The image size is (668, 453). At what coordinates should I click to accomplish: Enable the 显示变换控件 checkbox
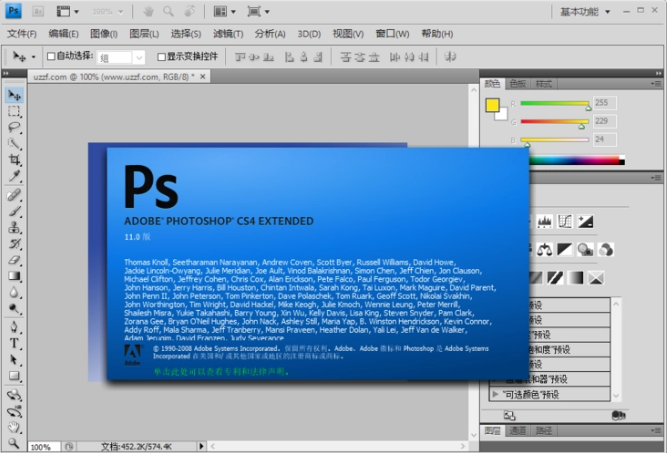(x=161, y=57)
